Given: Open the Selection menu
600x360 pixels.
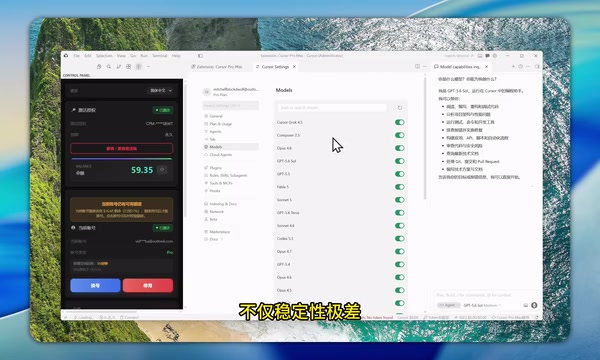Looking at the screenshot, I should pos(104,56).
